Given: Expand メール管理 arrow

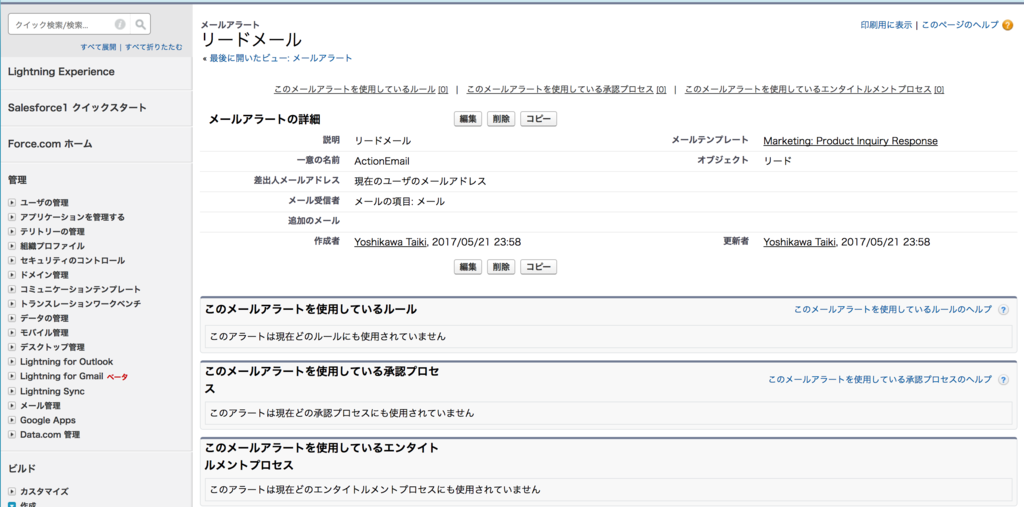Looking at the screenshot, I should point(12,406).
